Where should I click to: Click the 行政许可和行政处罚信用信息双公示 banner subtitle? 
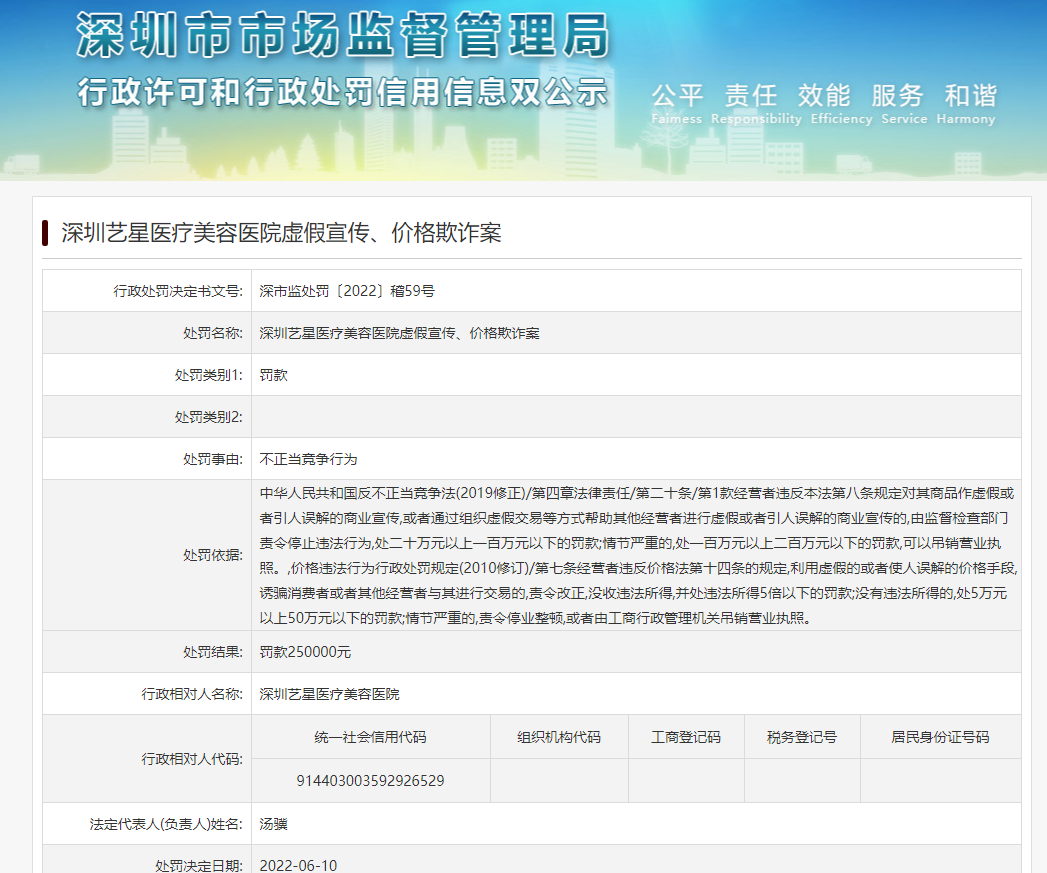[x=343, y=93]
